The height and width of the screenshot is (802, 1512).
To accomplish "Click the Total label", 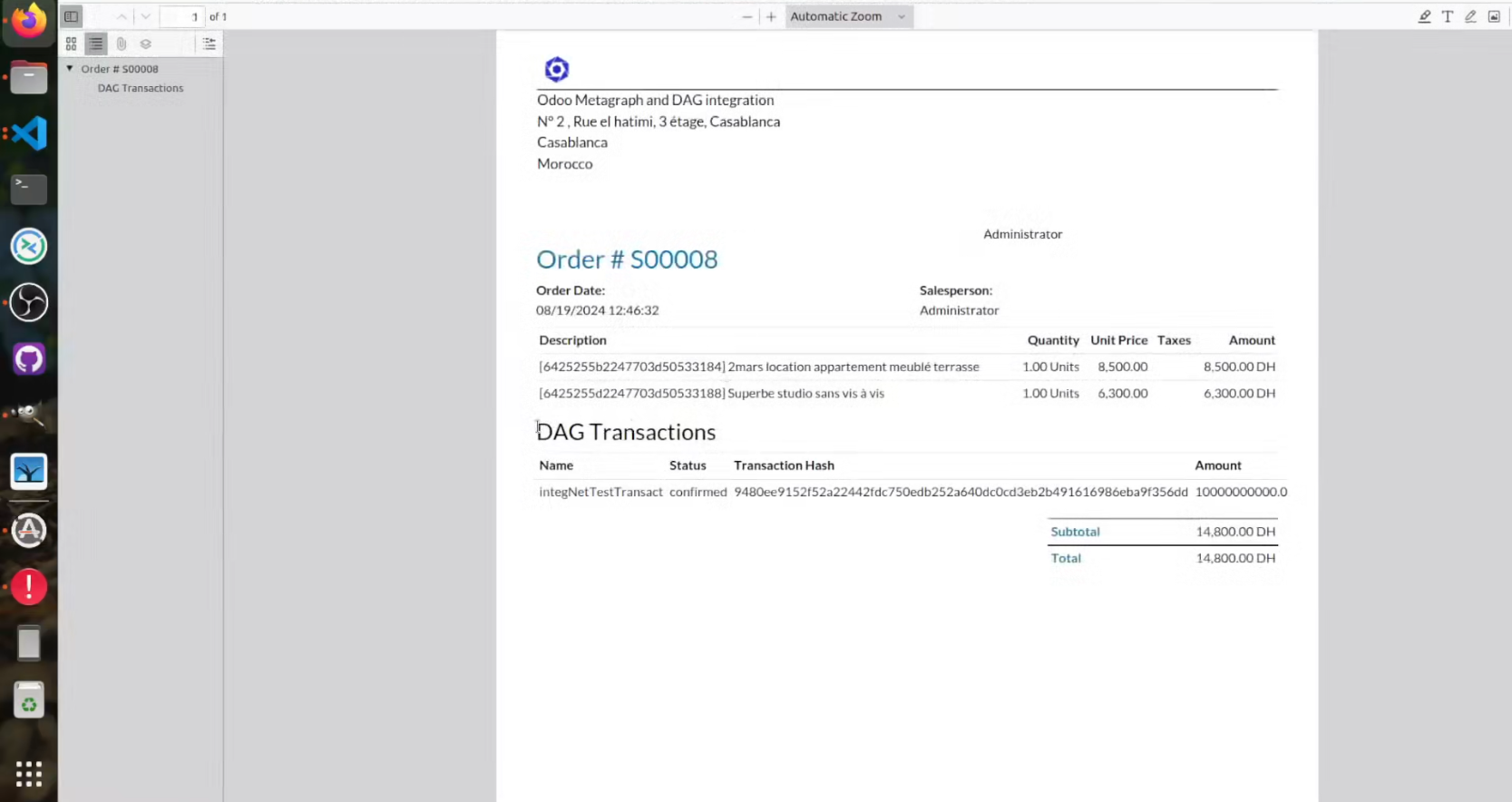I will [x=1066, y=558].
